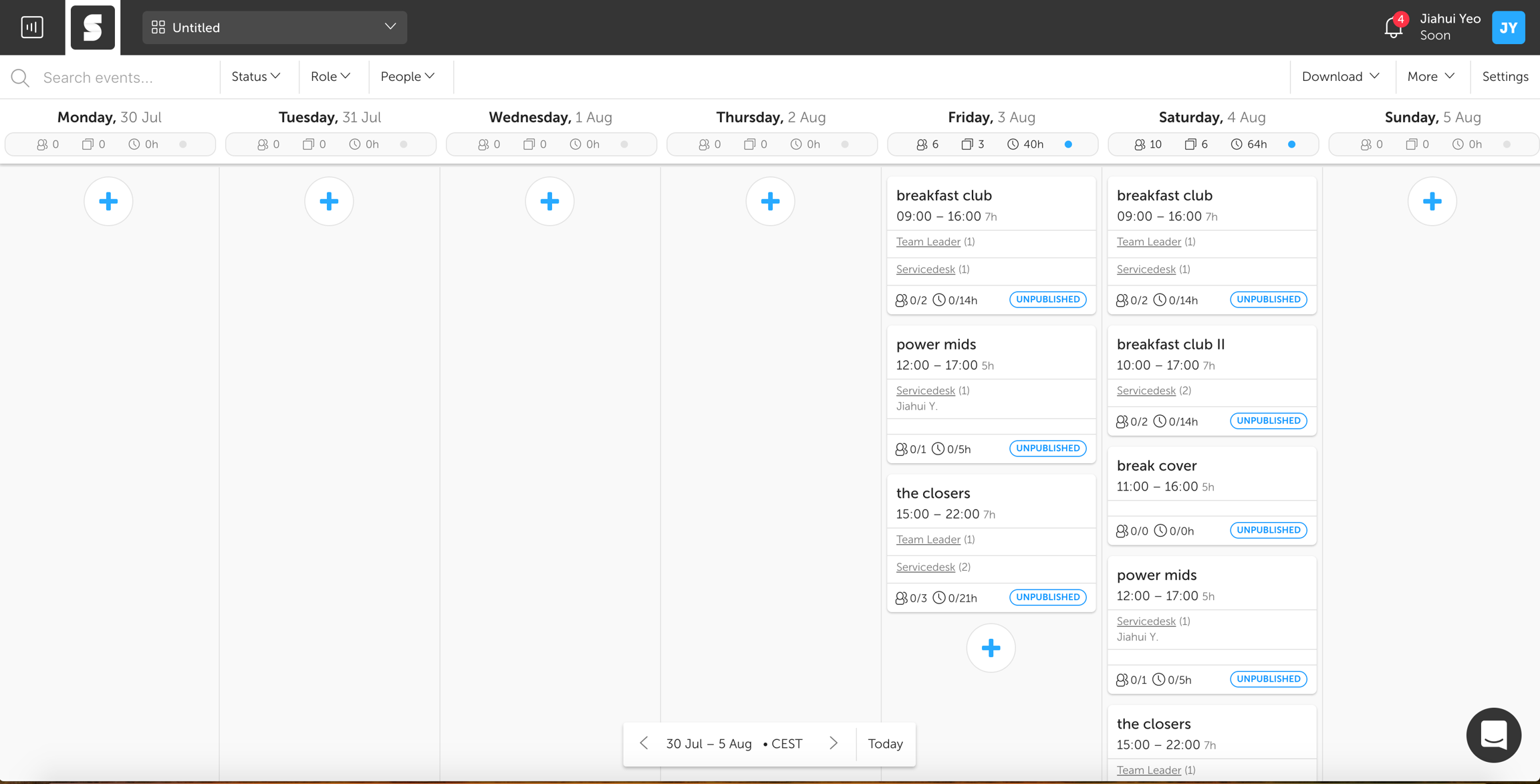This screenshot has width=1540, height=784.
Task: Open the More menu
Action: coord(1431,77)
